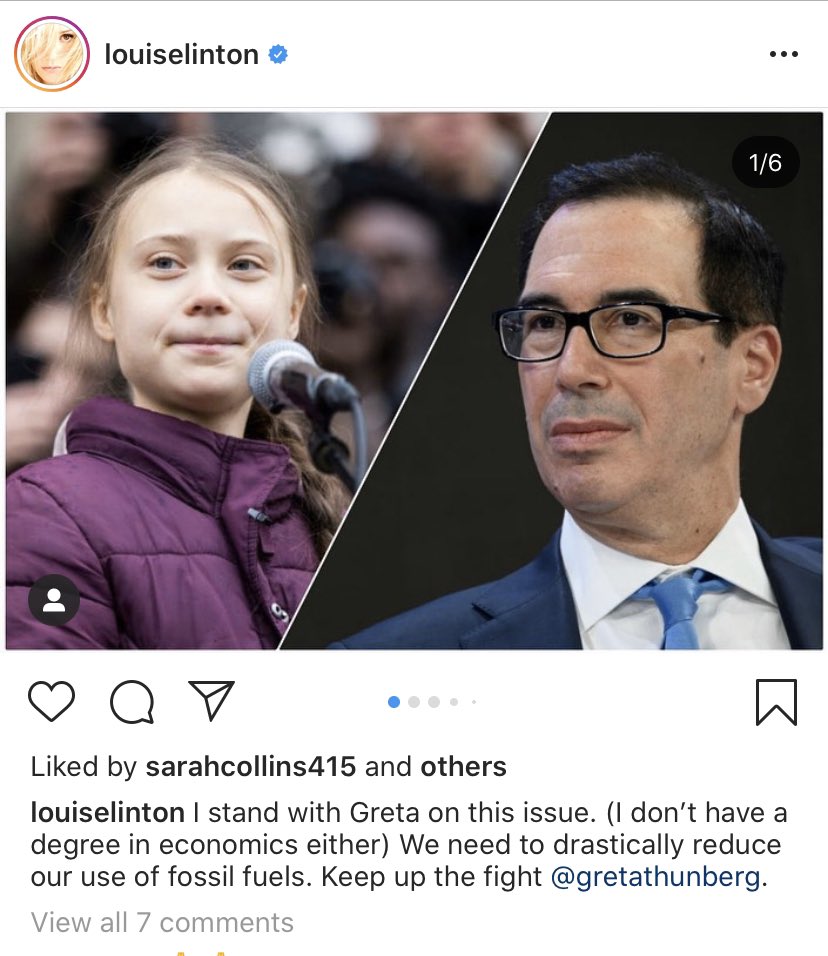828x956 pixels.
Task: Expand View all 7 comments
Action: (162, 922)
